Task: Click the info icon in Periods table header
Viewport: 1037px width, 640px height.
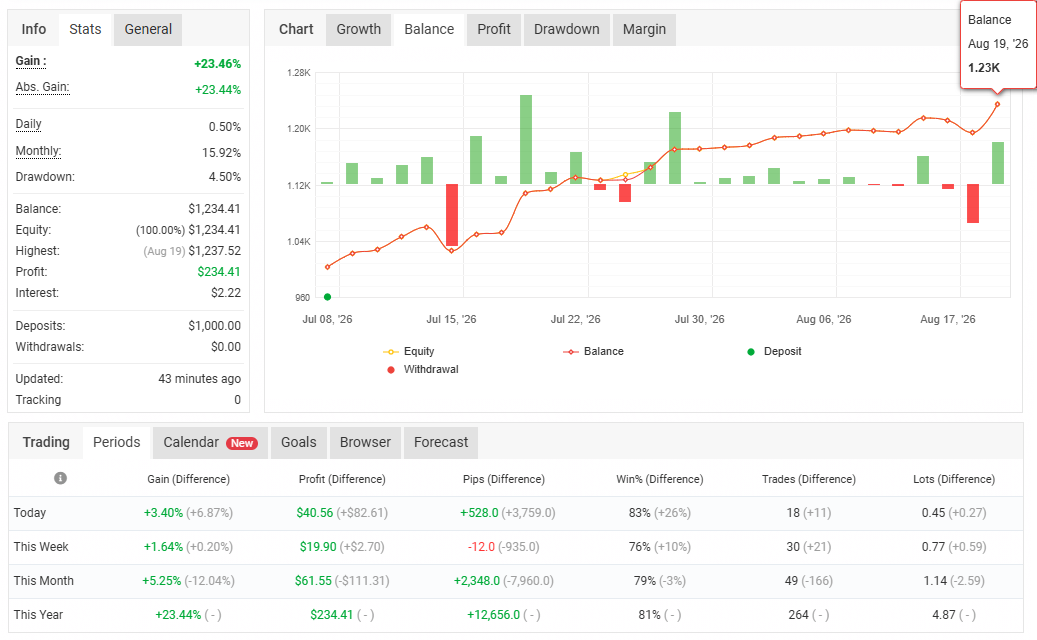Action: pos(60,478)
